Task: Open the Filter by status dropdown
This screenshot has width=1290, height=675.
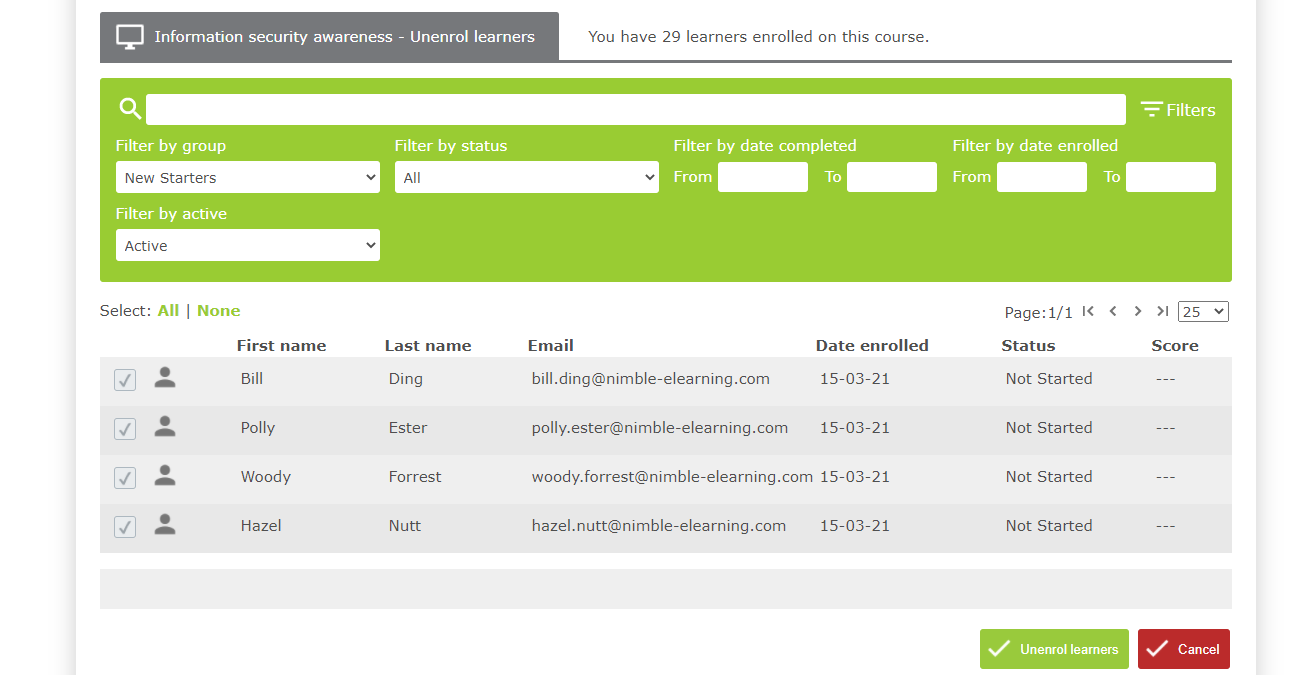Action: (526, 176)
